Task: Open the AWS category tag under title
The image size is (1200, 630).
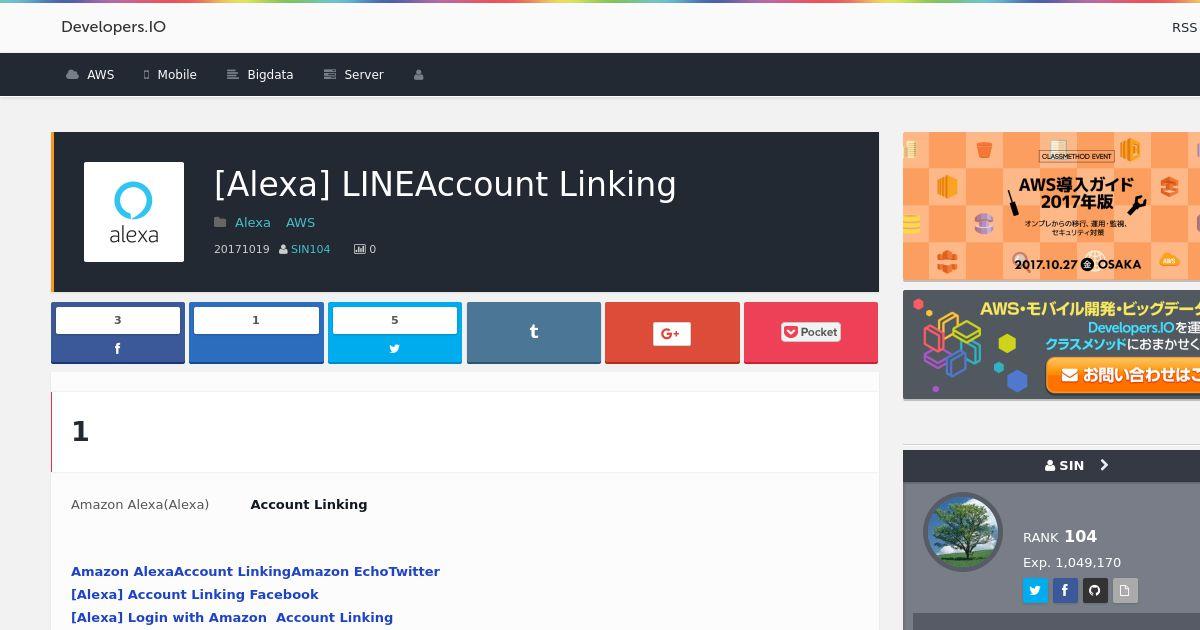Action: [x=300, y=222]
